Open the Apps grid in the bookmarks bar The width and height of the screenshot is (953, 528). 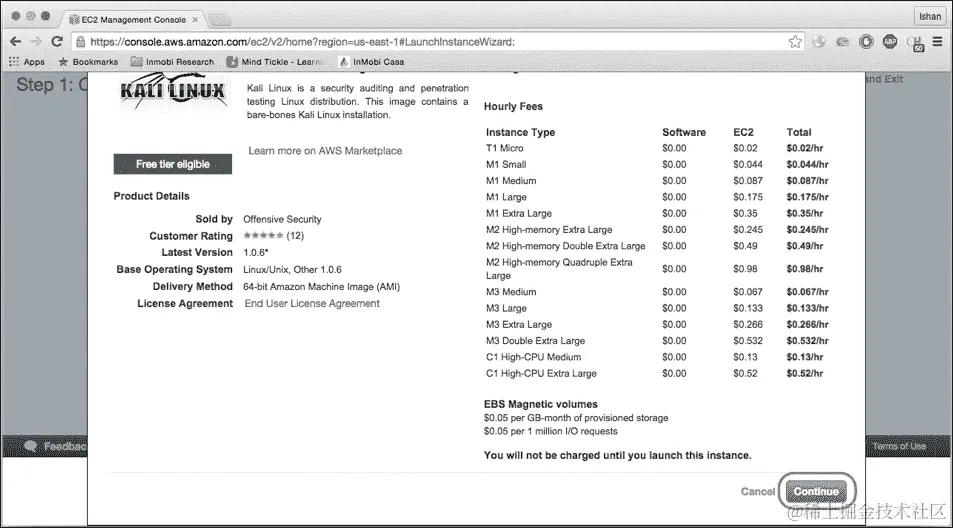26,61
